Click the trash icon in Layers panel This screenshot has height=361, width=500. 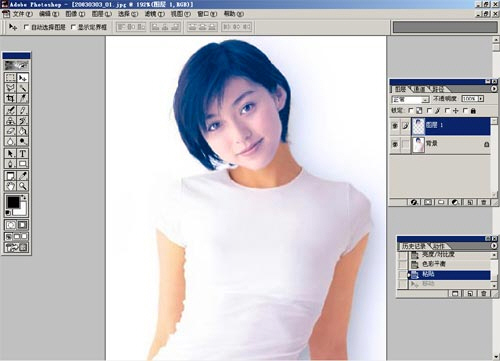[x=484, y=202]
